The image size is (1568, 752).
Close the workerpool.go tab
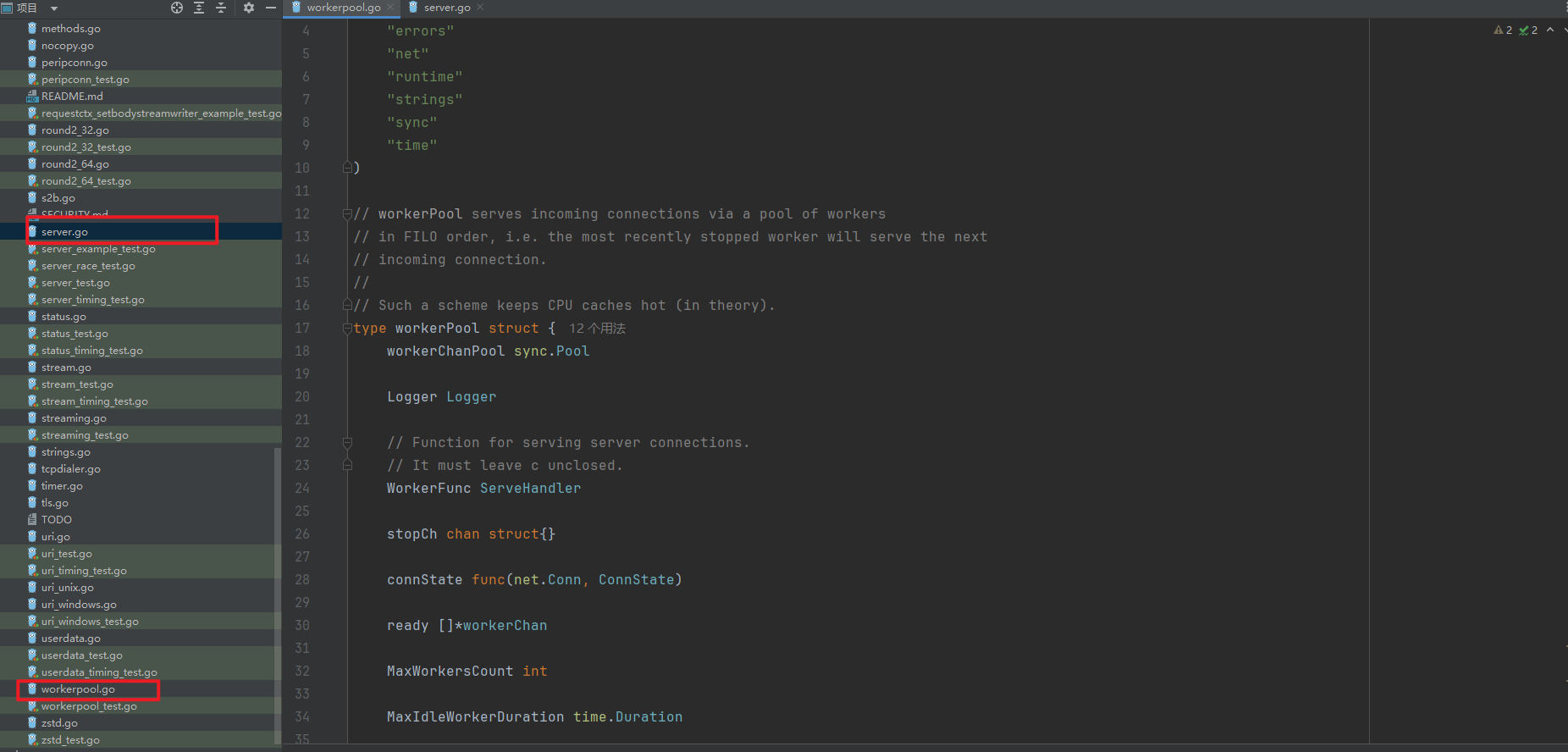point(390,8)
